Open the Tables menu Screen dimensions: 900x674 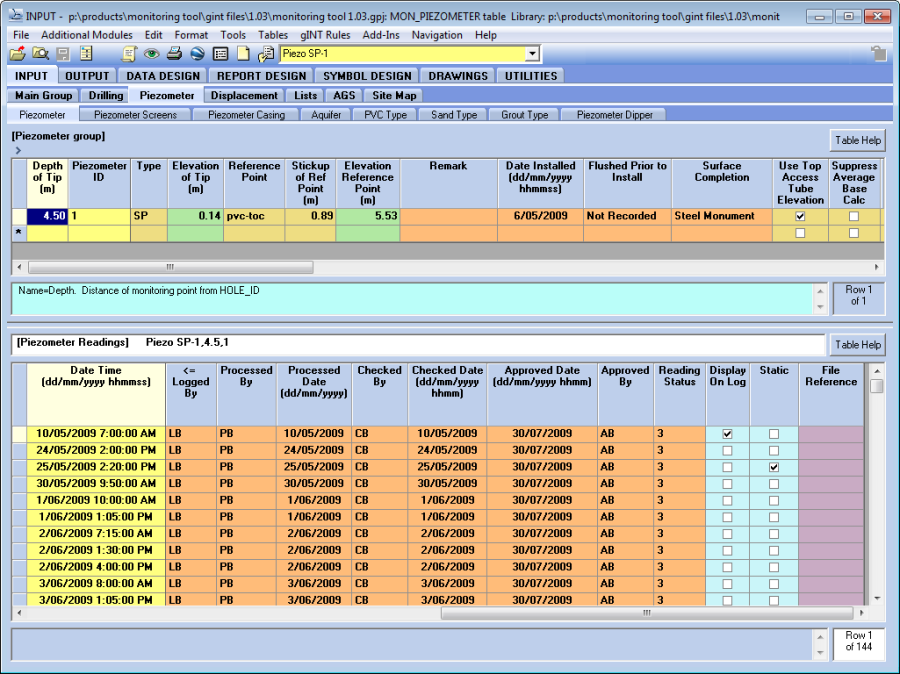[x=273, y=35]
